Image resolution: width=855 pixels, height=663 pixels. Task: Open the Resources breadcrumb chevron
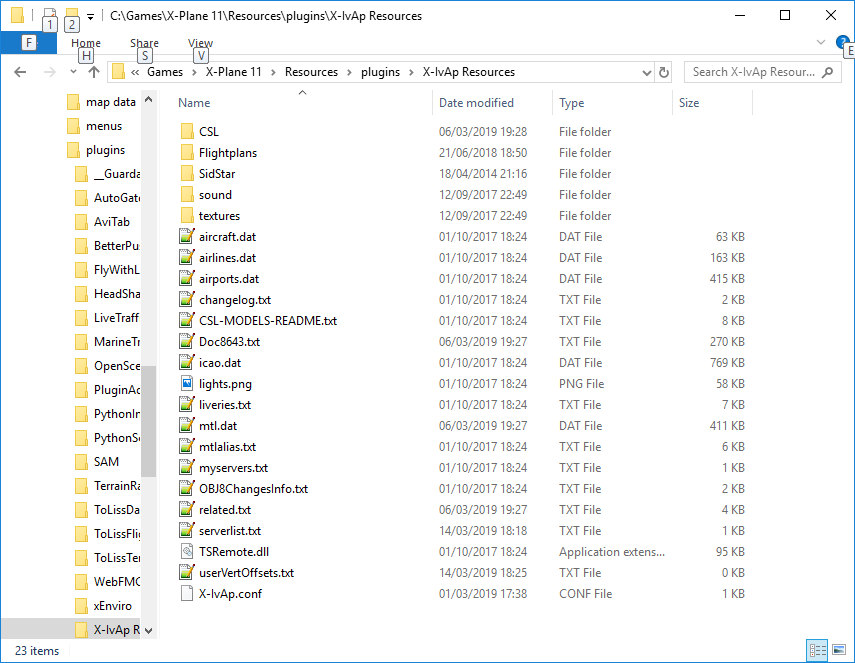(x=349, y=72)
